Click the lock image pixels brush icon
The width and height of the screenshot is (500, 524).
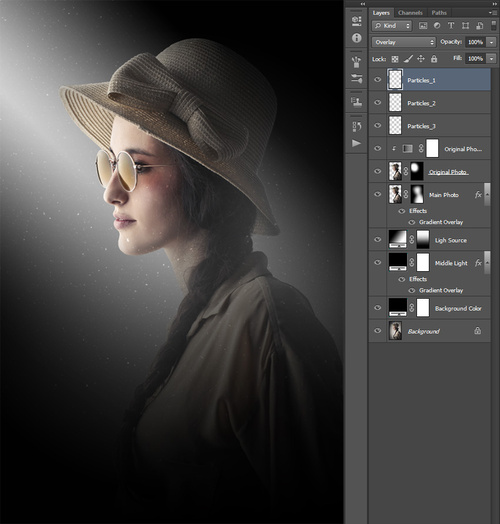click(x=408, y=59)
